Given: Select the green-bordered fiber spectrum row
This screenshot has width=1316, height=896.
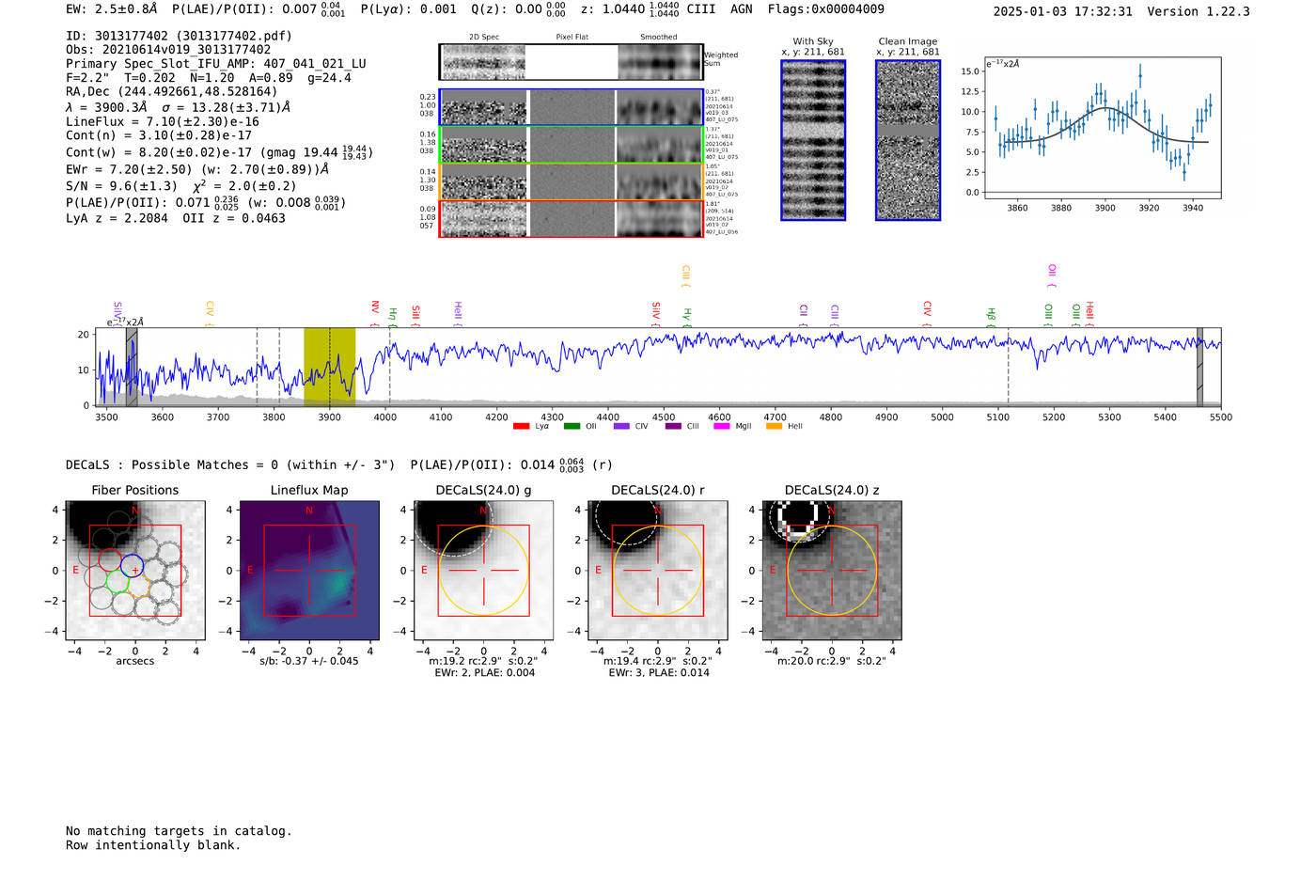Looking at the screenshot, I should click(572, 145).
